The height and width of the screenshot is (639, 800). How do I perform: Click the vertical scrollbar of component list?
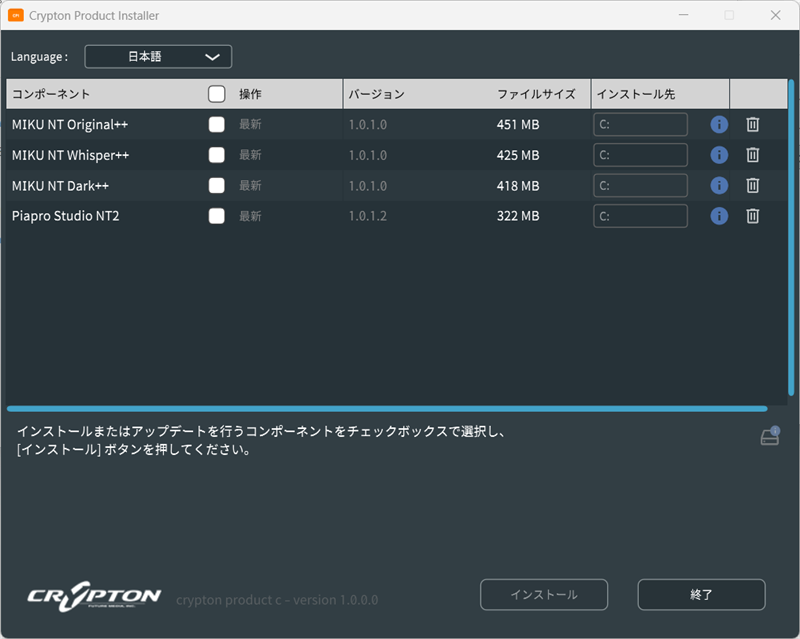point(791,237)
